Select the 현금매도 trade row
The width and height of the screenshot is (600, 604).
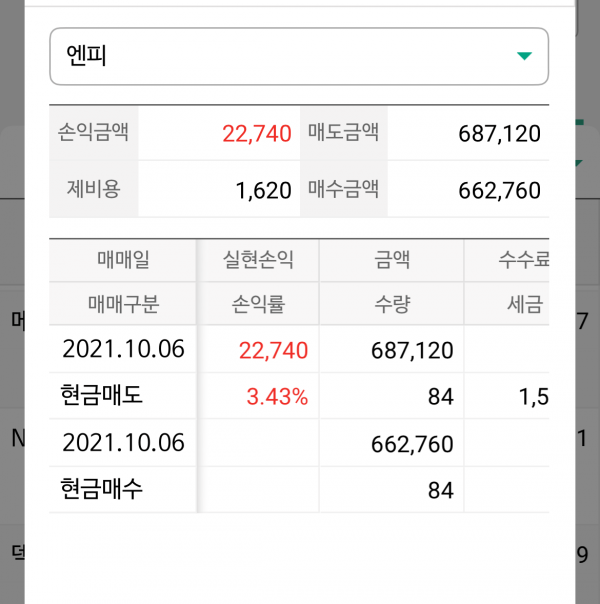coord(102,396)
